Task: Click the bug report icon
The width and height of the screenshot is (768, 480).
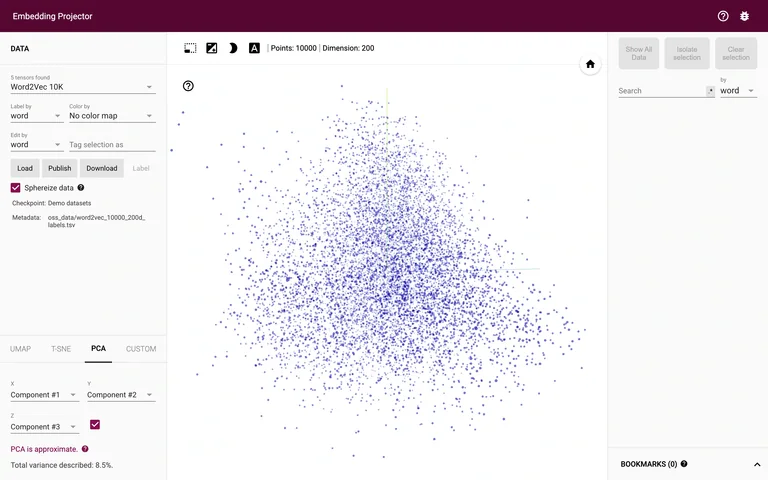Action: (x=744, y=16)
